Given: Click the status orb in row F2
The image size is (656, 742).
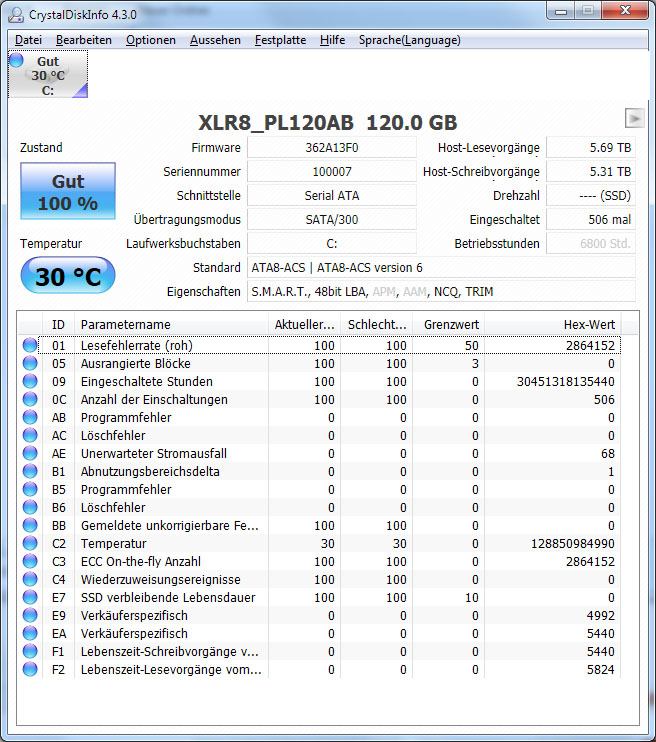Looking at the screenshot, I should pyautogui.click(x=30, y=669).
